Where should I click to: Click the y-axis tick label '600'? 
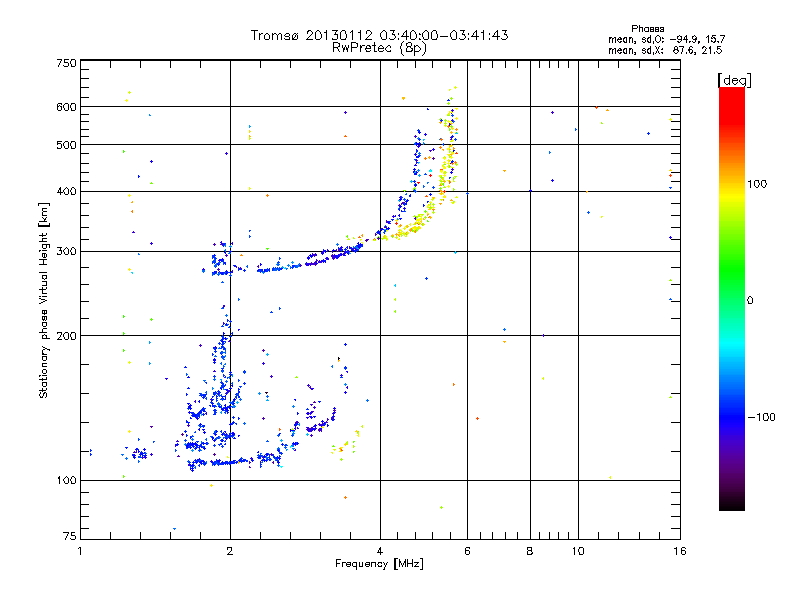pos(66,107)
